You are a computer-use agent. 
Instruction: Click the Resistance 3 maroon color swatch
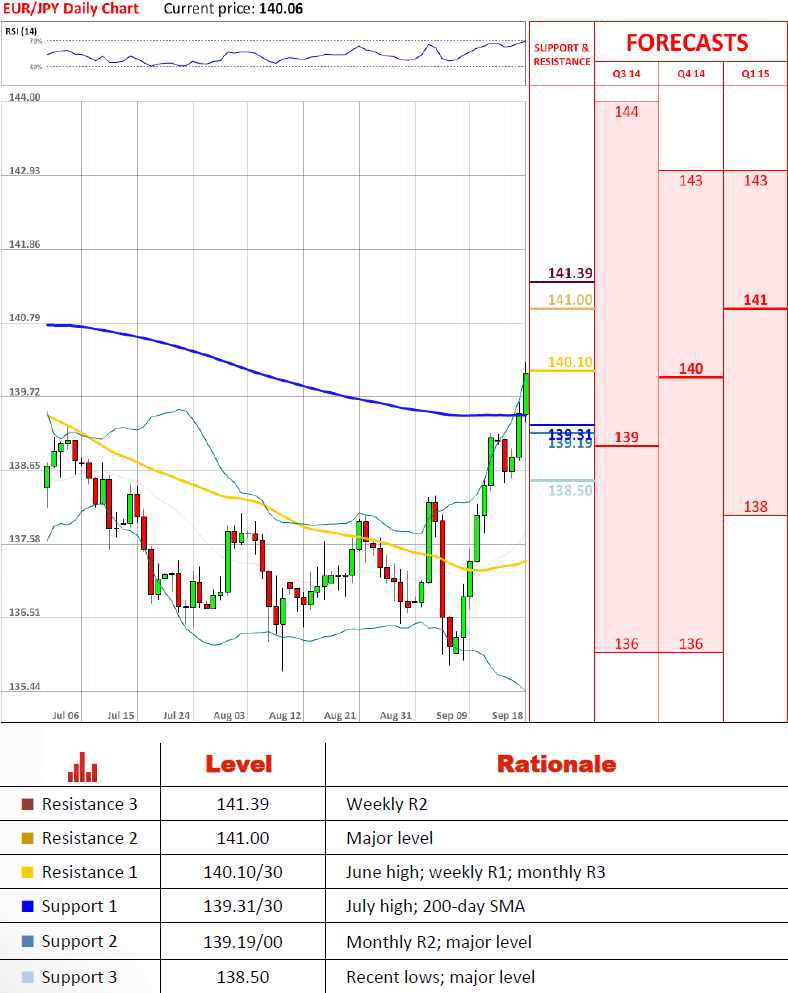[x=27, y=804]
